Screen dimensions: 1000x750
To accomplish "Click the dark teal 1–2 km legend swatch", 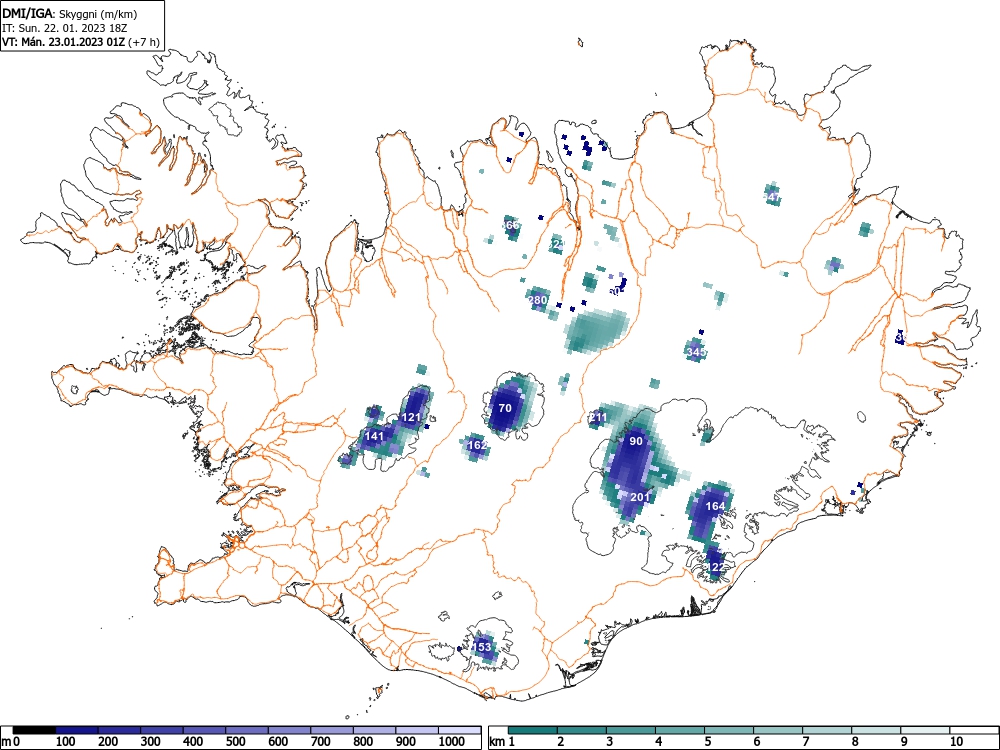I will pos(533,730).
